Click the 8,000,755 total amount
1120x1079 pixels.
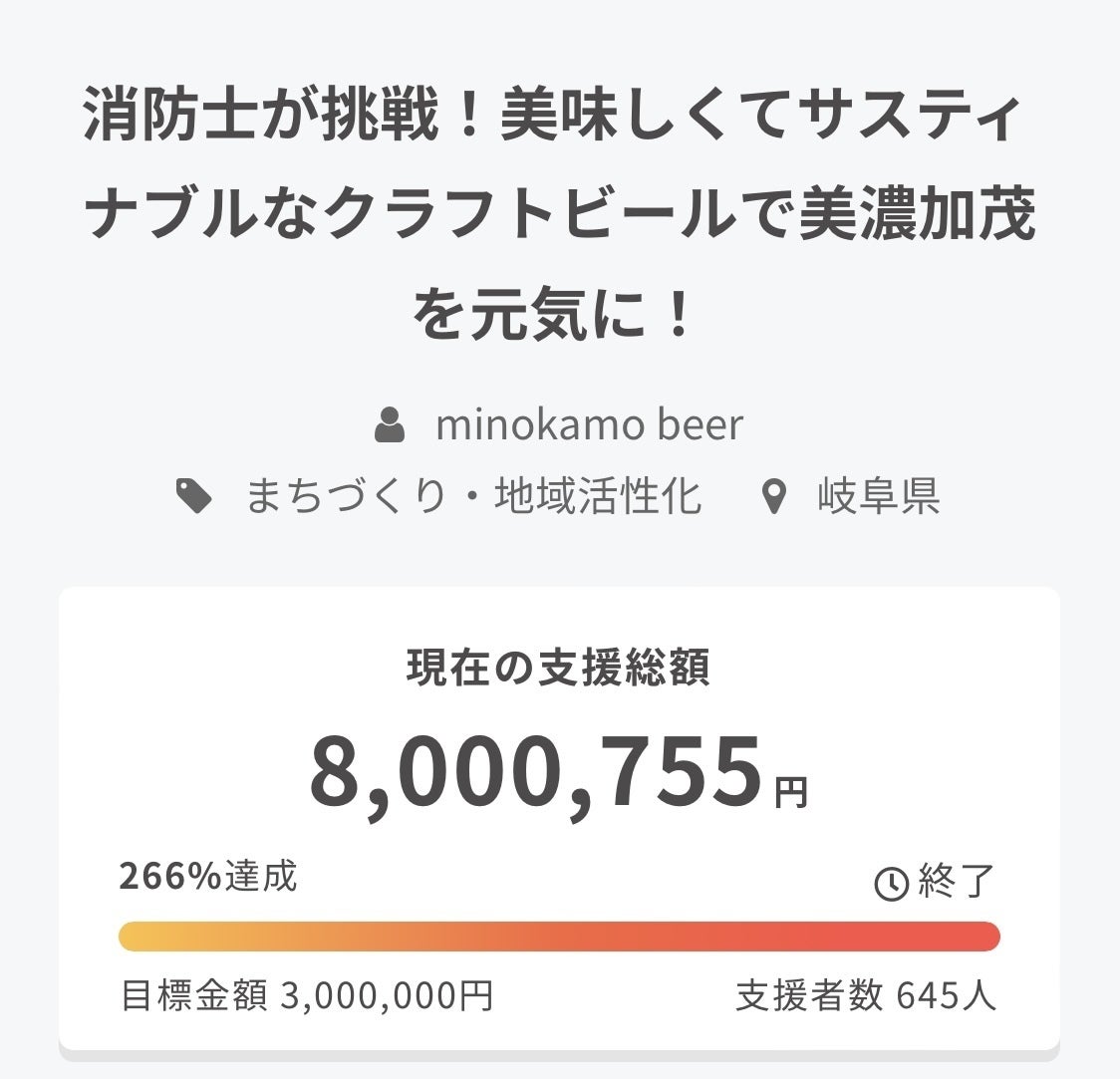[x=535, y=773]
